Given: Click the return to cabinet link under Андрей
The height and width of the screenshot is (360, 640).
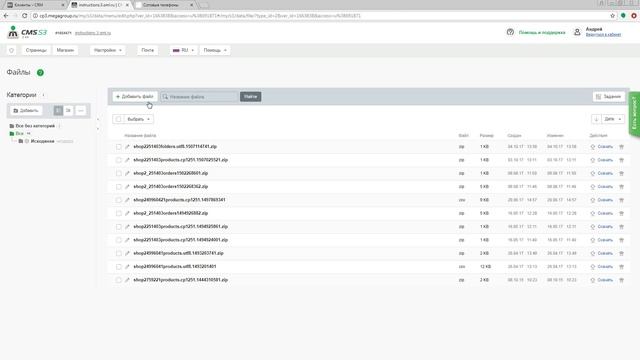Looking at the screenshot, I should point(603,35).
